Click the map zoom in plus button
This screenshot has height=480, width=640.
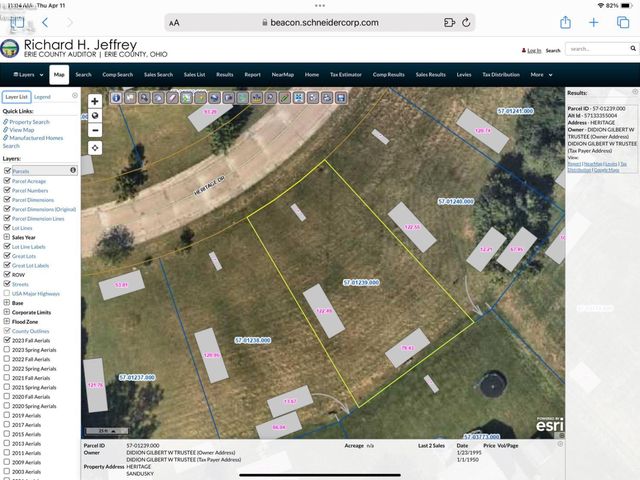click(x=95, y=101)
